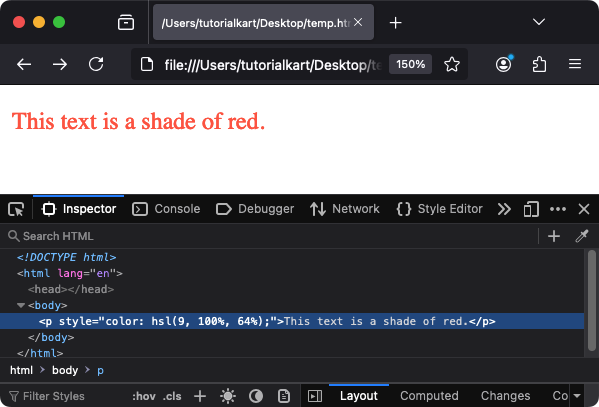Select the closing body tag

(x=51, y=337)
